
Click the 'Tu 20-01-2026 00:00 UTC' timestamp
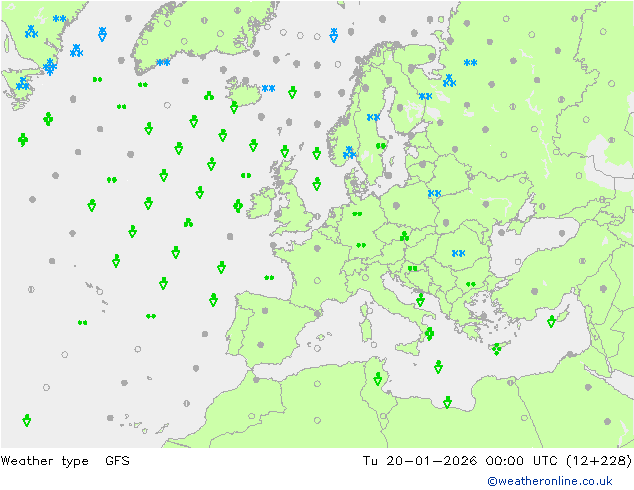click(460, 461)
